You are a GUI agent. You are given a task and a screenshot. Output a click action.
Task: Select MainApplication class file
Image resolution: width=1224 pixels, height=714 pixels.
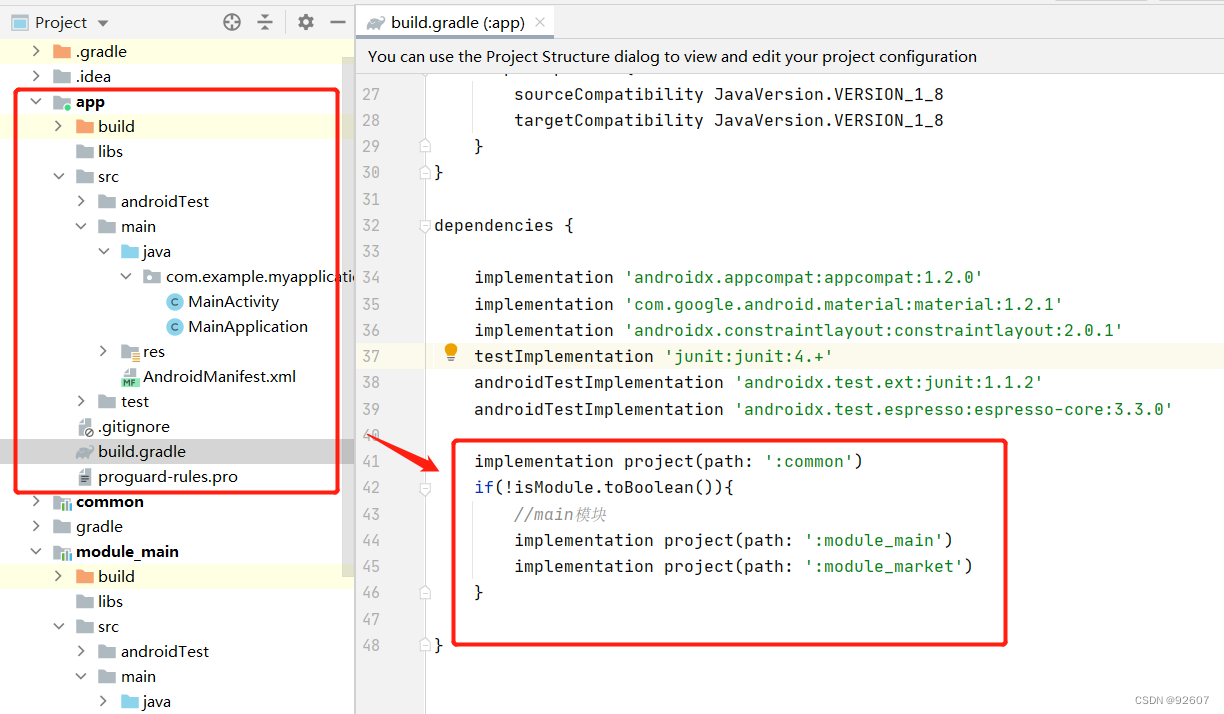248,326
